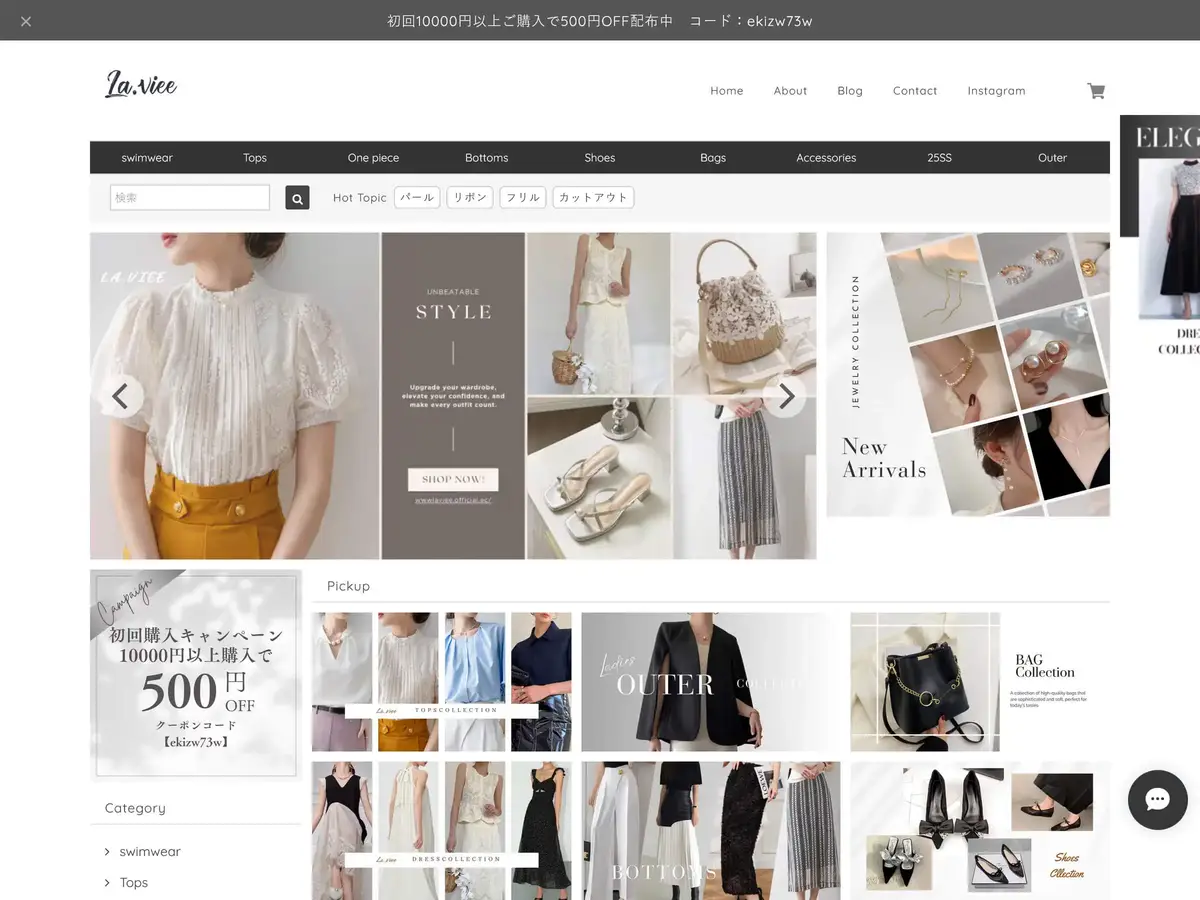The height and width of the screenshot is (900, 1200).
Task: Open the One piece category
Action: (x=373, y=158)
